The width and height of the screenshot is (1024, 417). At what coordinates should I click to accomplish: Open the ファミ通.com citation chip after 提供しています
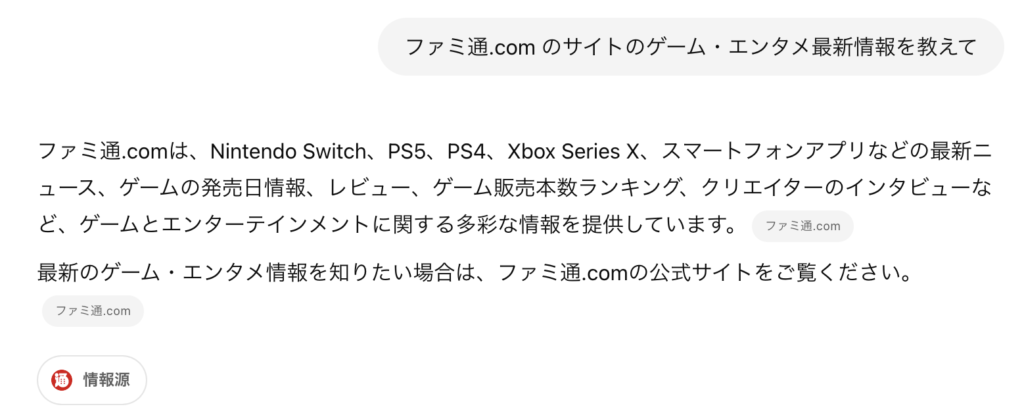[802, 226]
